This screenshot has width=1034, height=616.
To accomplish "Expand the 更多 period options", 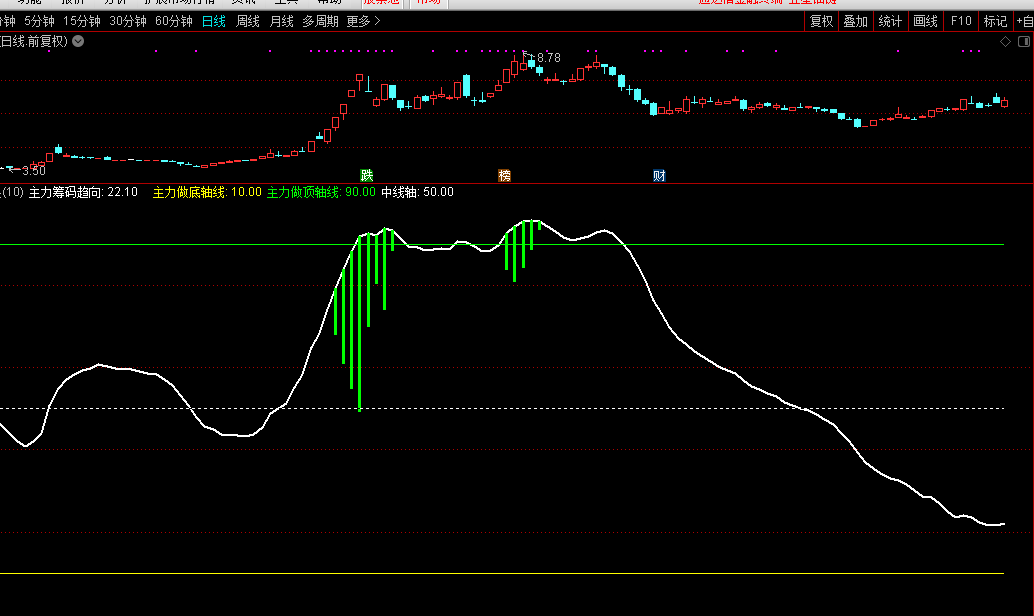I will (364, 21).
